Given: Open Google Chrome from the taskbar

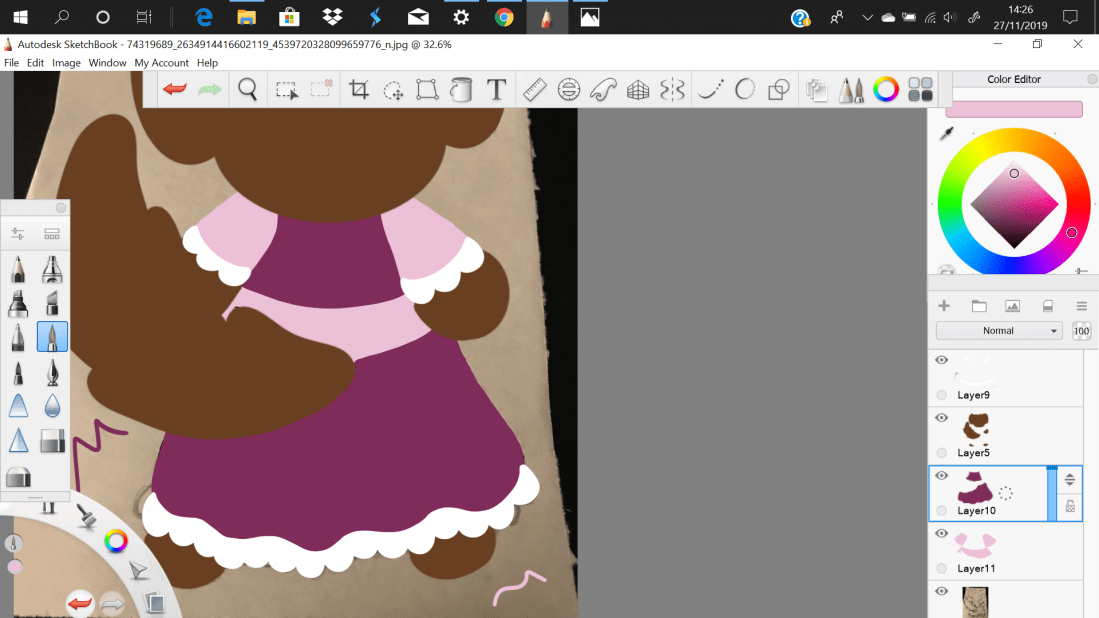Looking at the screenshot, I should [x=504, y=17].
